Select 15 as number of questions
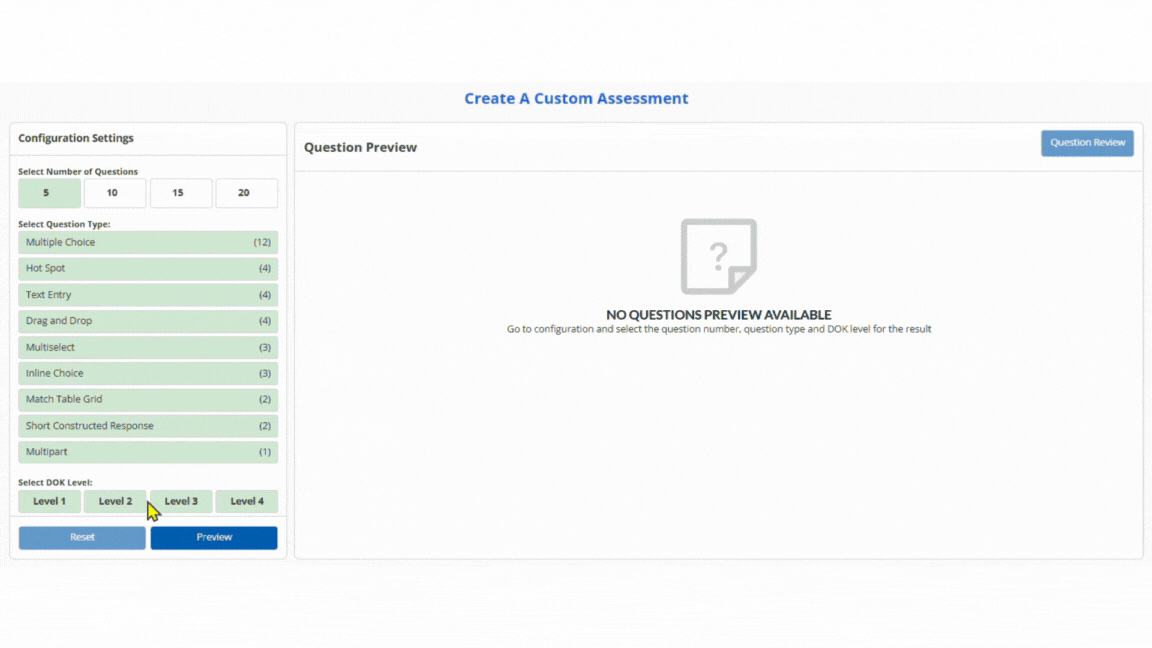The width and height of the screenshot is (1152, 648). (181, 193)
